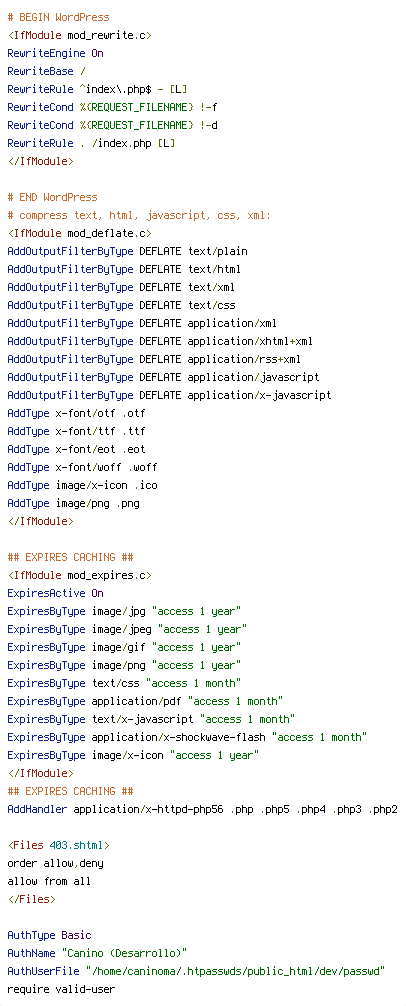Click the '# BEGIN WordPress' comment line
406x1006 pixels.
pyautogui.click(x=58, y=17)
